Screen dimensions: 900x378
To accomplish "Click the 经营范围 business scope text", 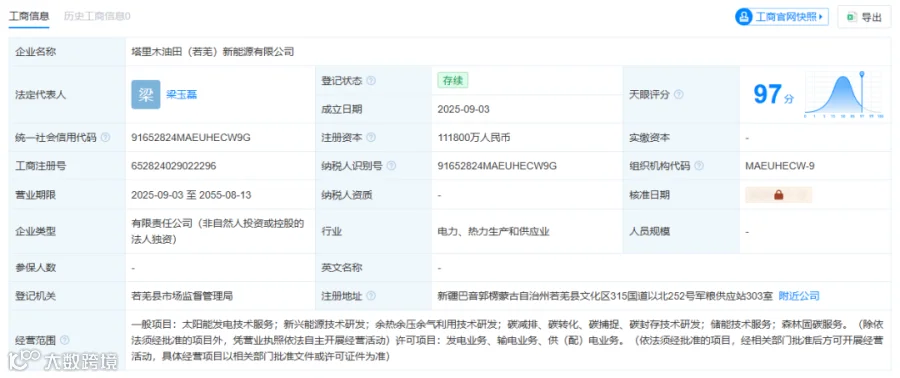I will point(507,341).
